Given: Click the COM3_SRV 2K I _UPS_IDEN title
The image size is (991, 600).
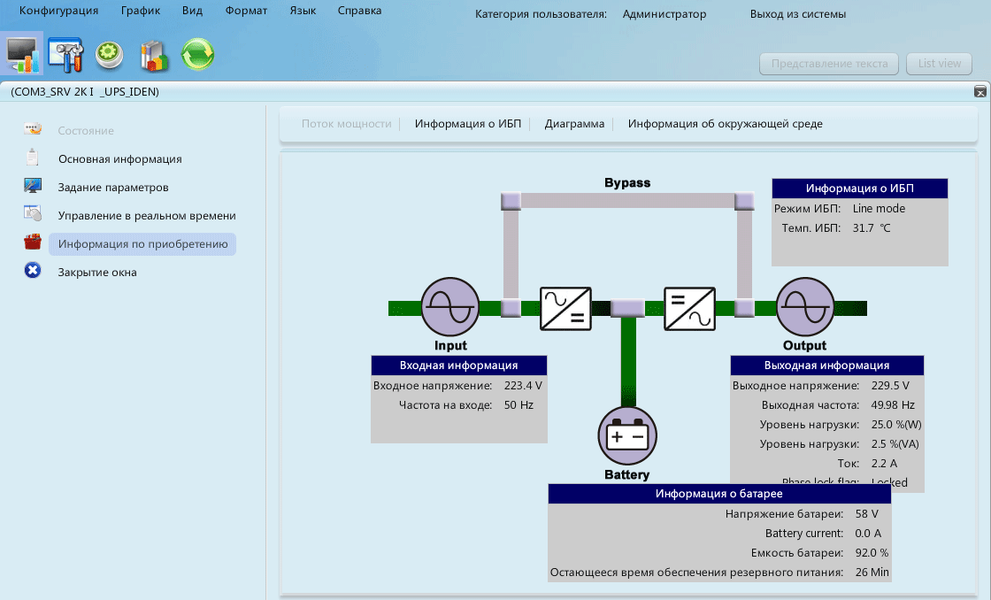Looking at the screenshot, I should [85, 92].
